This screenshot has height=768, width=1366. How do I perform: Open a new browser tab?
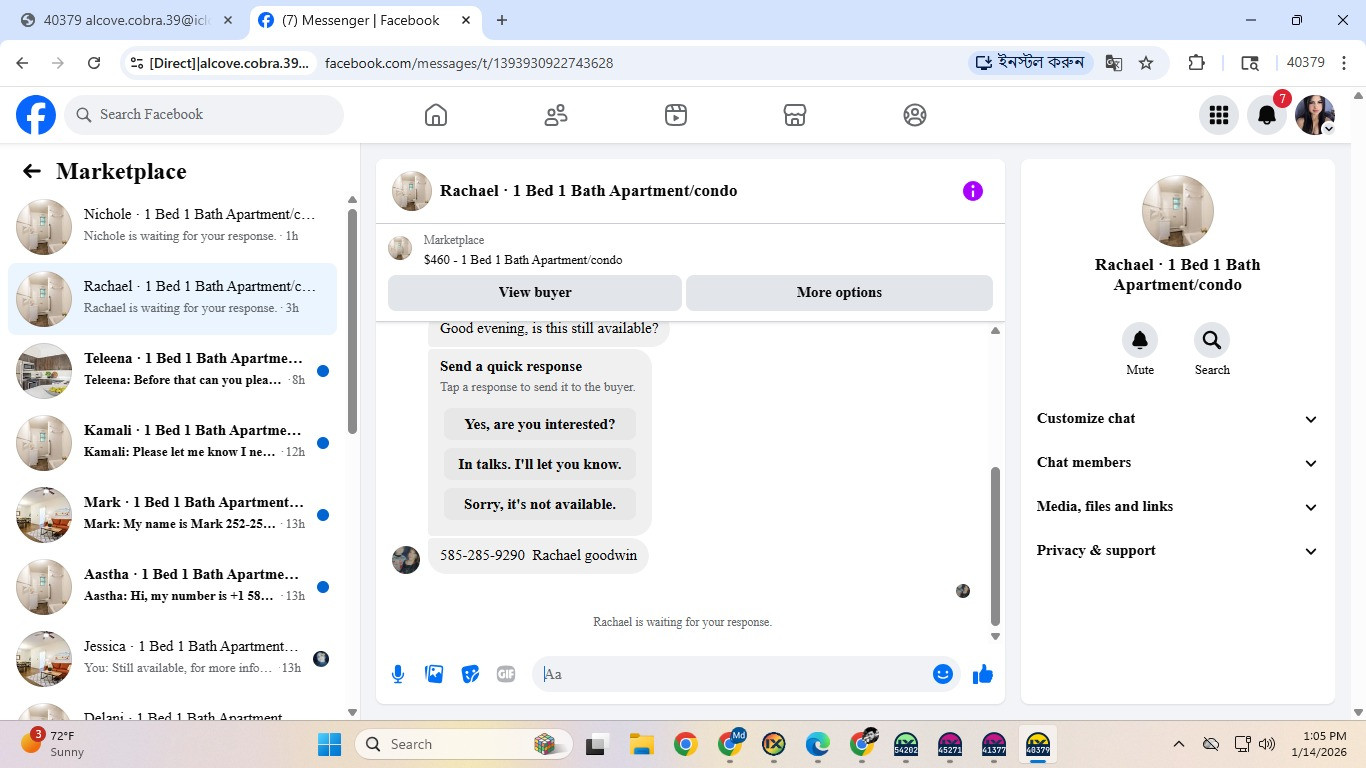point(502,20)
